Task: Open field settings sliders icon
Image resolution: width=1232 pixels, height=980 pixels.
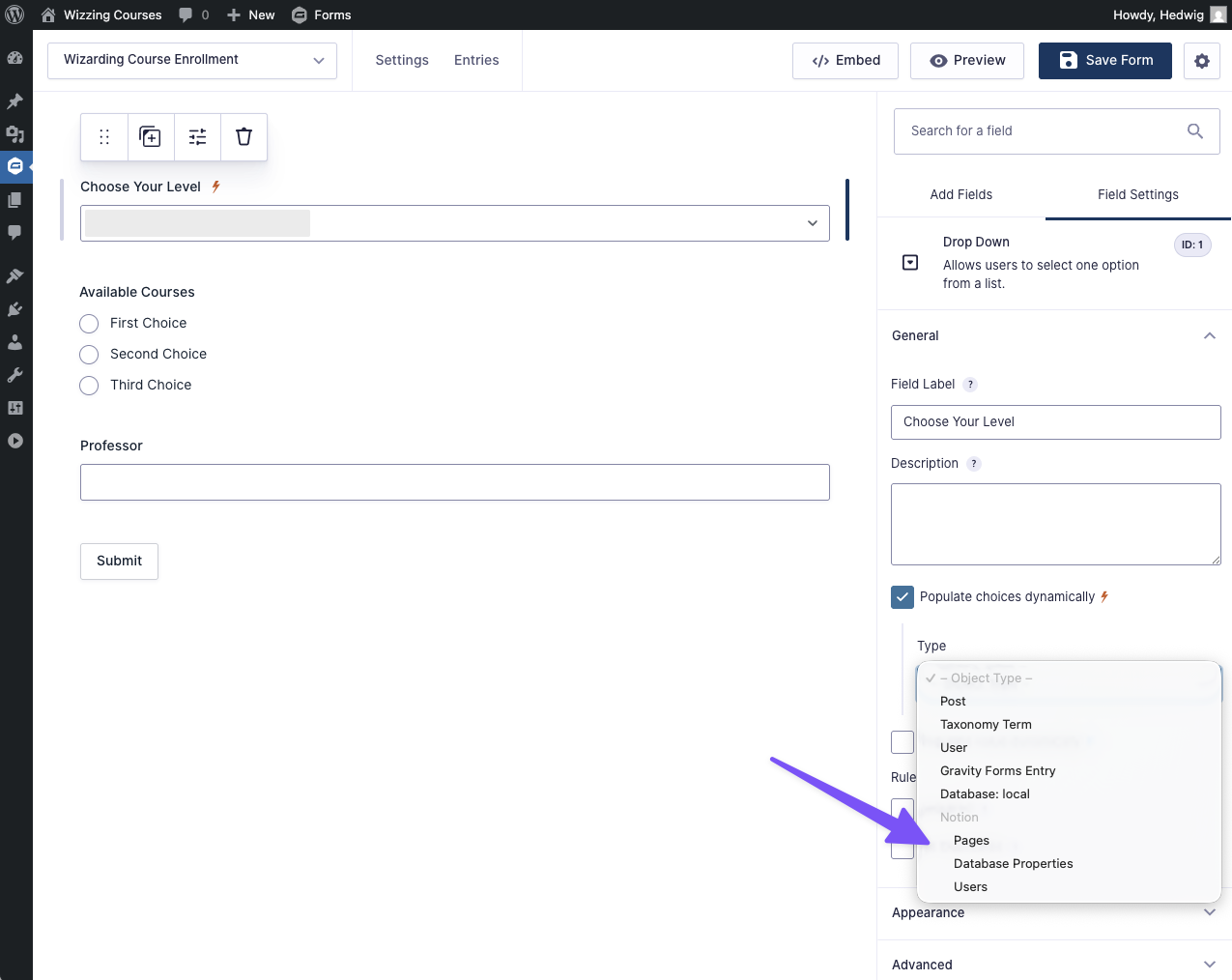Action: point(197,136)
